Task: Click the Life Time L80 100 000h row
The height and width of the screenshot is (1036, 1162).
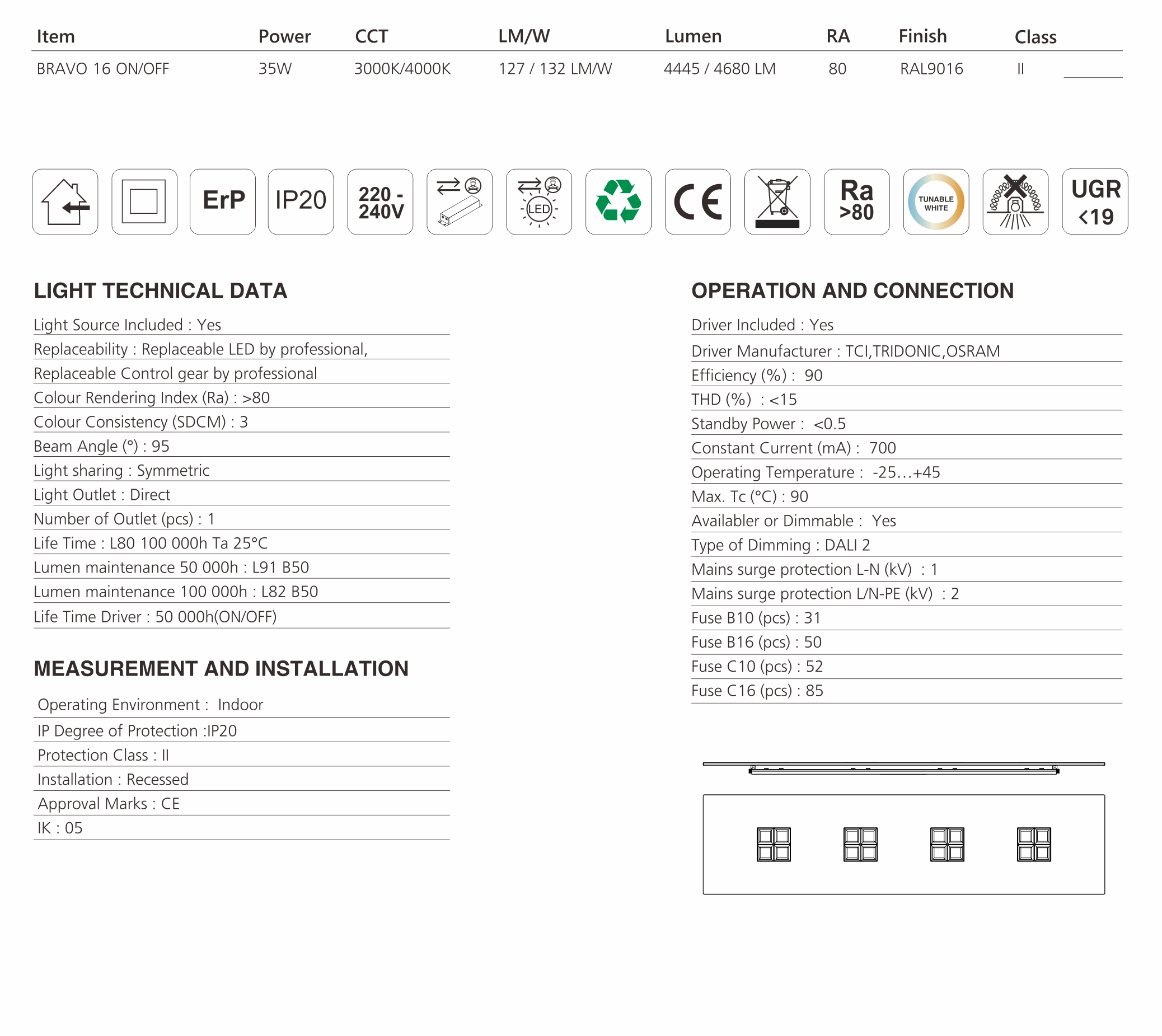Action: [241, 543]
